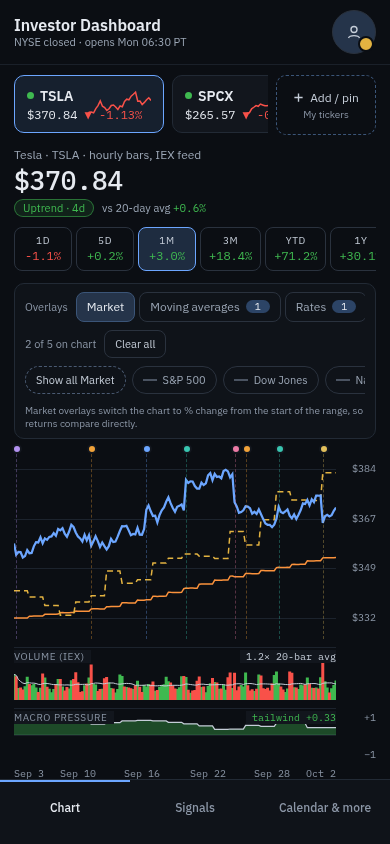Click the blue event marker dot
The image size is (390, 844).
[147, 449]
